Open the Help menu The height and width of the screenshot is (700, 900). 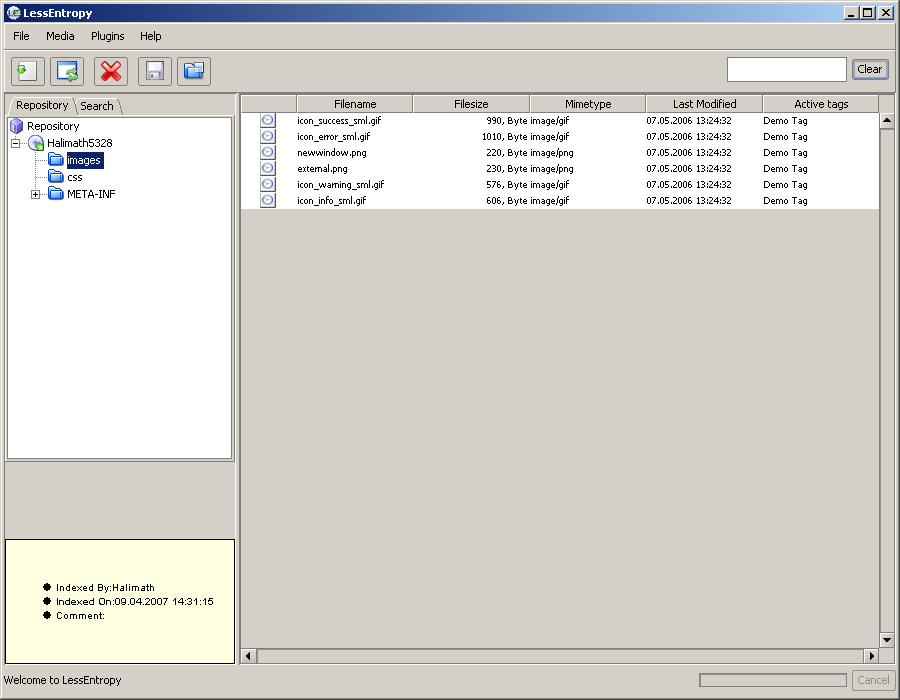coord(150,36)
